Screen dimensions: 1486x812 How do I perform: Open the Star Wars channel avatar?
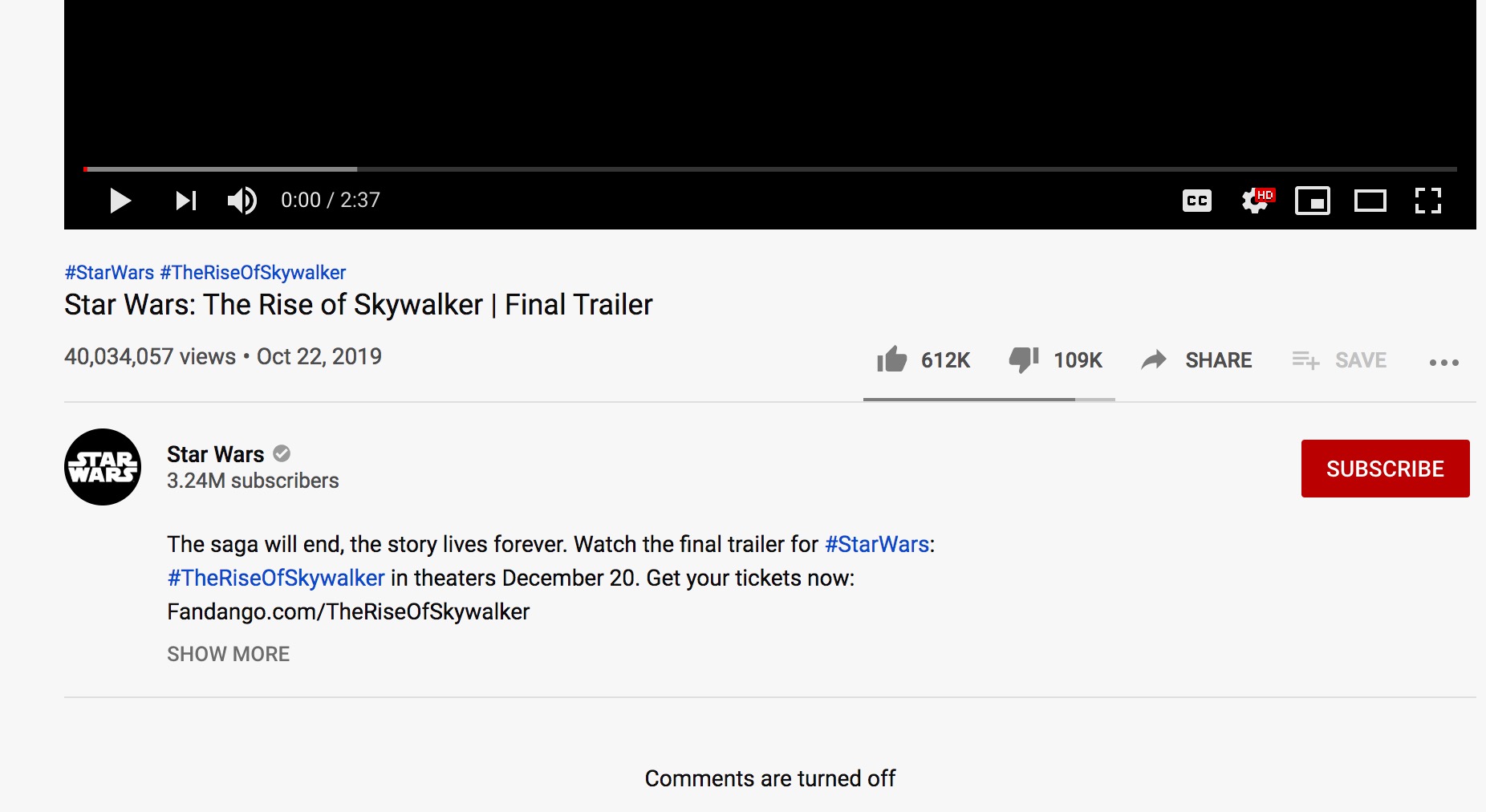point(103,467)
